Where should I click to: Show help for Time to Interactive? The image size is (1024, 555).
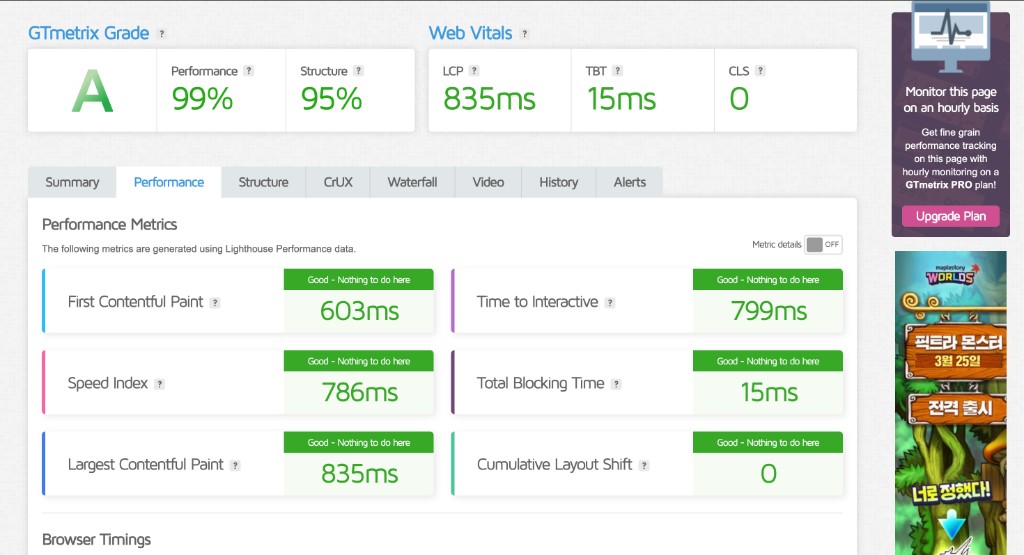(610, 303)
